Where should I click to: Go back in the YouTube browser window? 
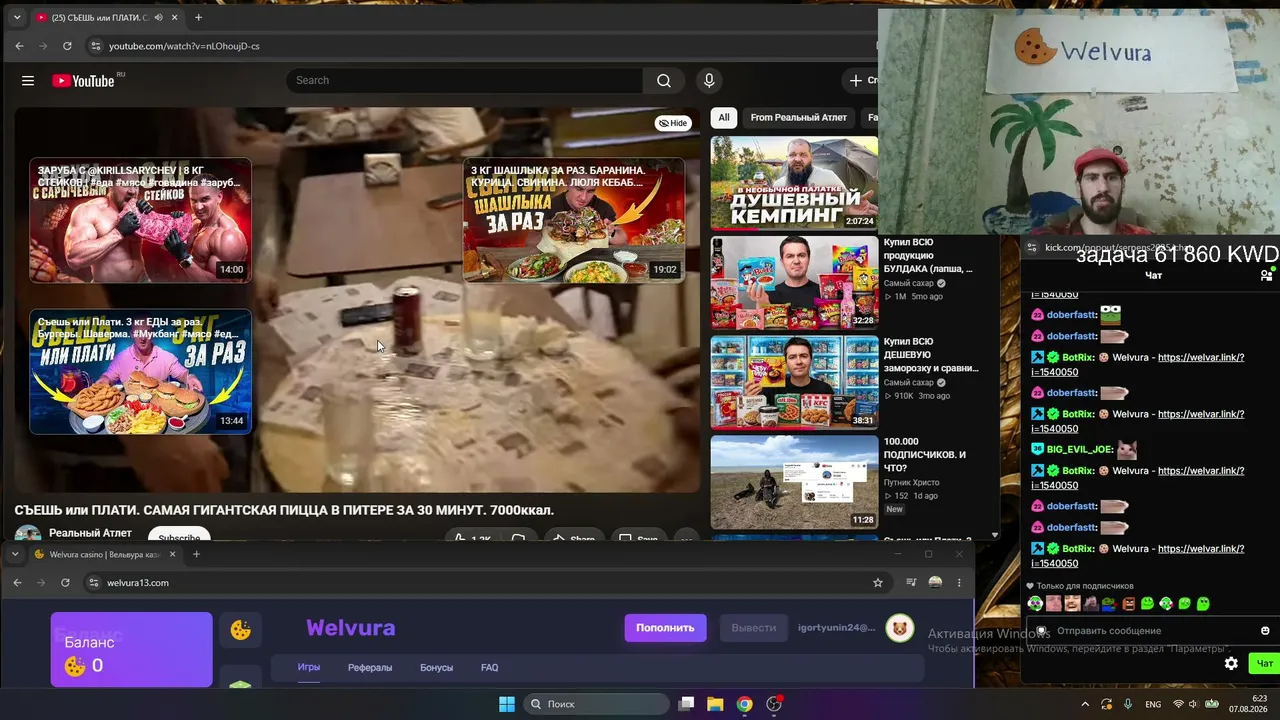point(19,46)
